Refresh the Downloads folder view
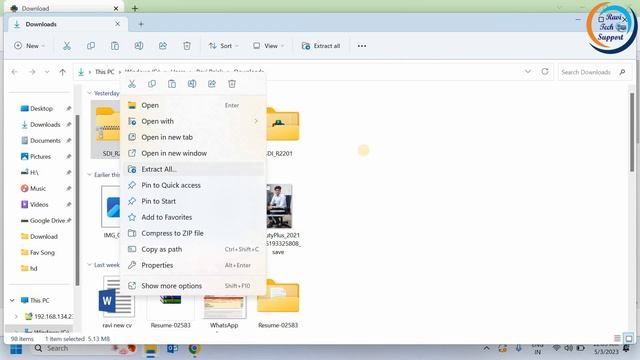This screenshot has width=640, height=360. (545, 72)
